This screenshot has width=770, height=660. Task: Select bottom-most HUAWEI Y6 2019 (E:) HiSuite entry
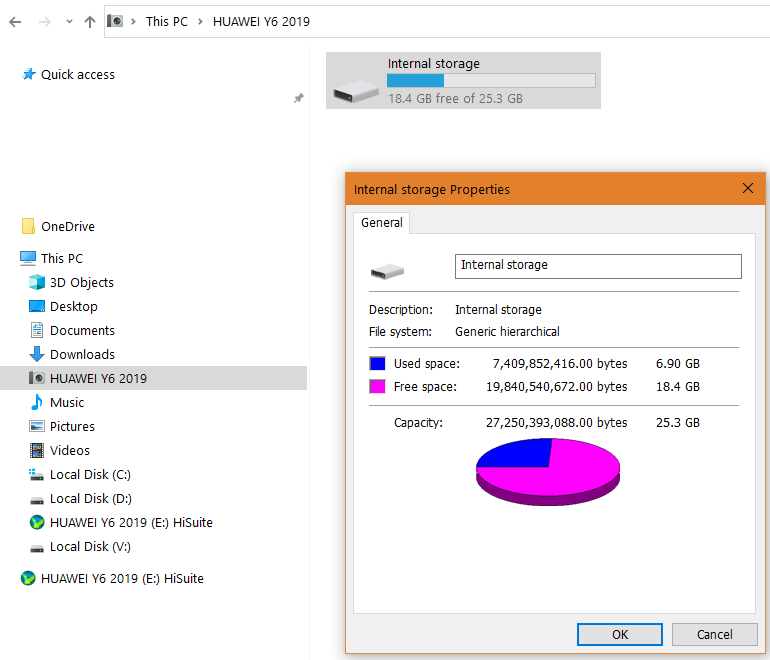click(122, 578)
